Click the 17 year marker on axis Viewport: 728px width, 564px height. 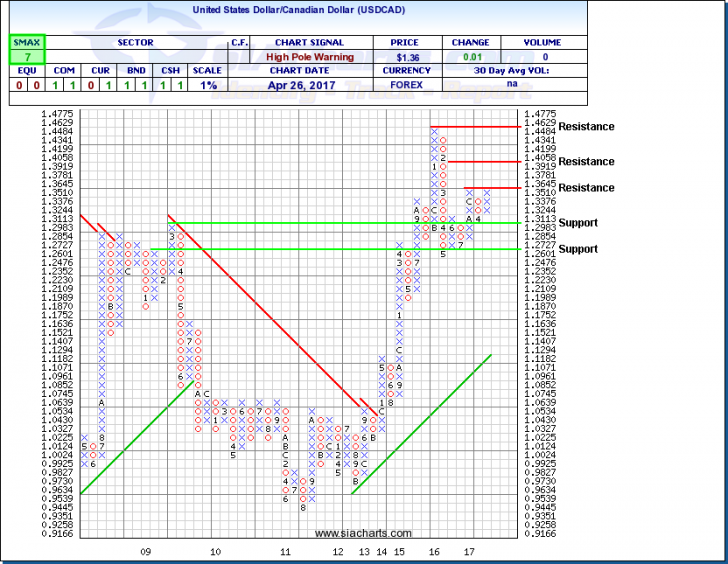point(468,551)
